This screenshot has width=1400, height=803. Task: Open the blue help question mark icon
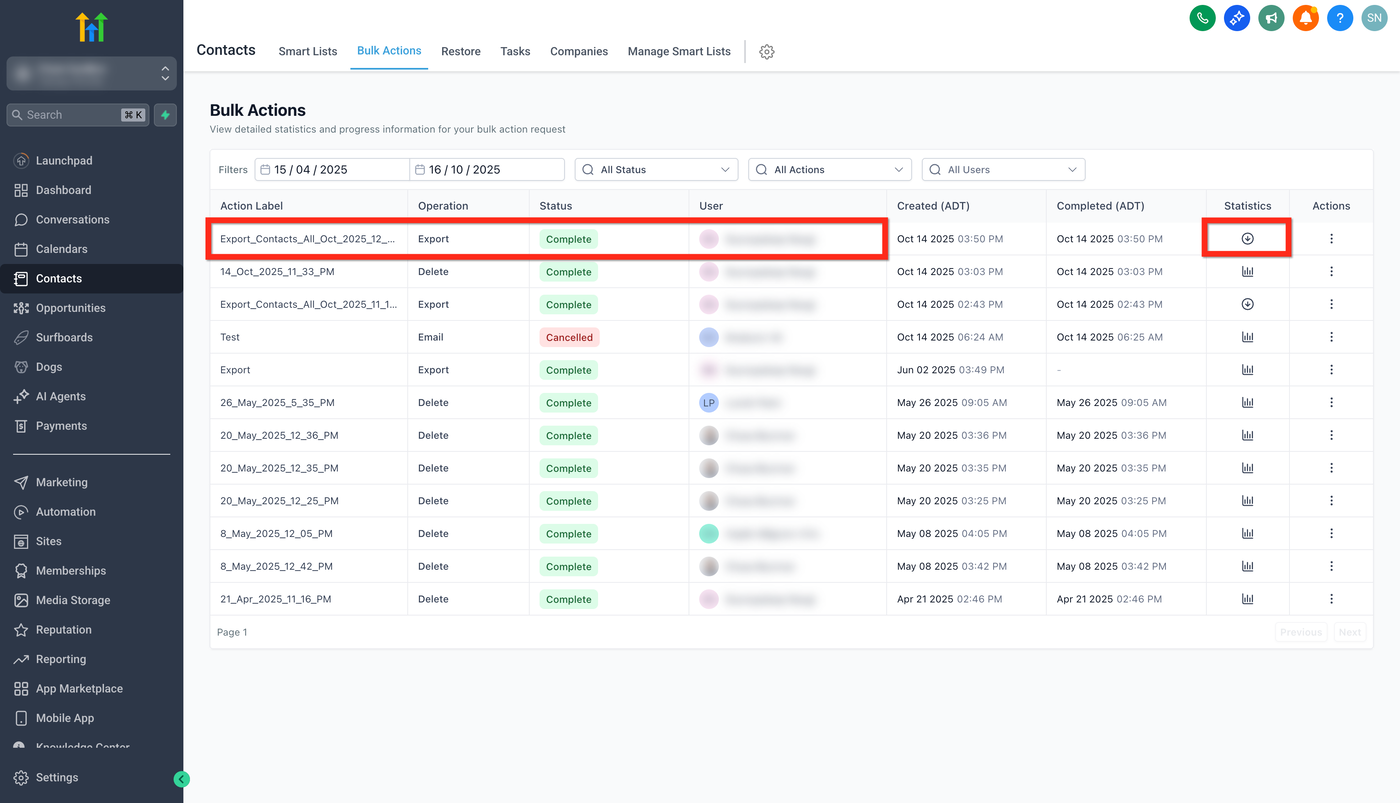coord(1340,18)
